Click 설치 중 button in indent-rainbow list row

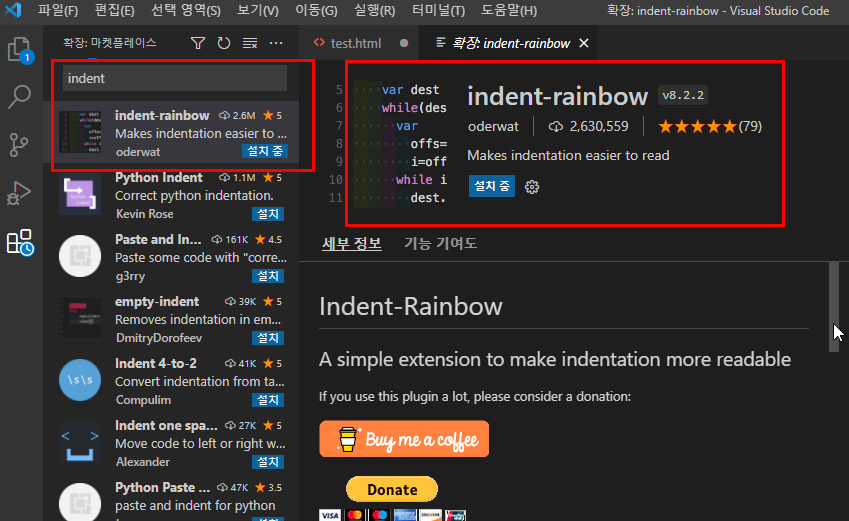(x=265, y=151)
